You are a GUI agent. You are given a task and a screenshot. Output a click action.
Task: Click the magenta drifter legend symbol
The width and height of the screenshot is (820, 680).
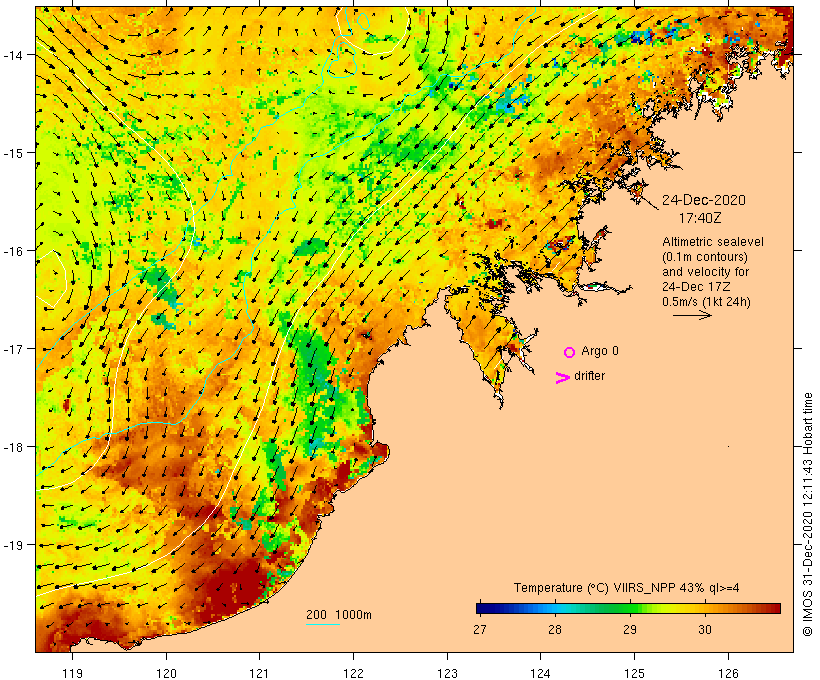tap(563, 378)
